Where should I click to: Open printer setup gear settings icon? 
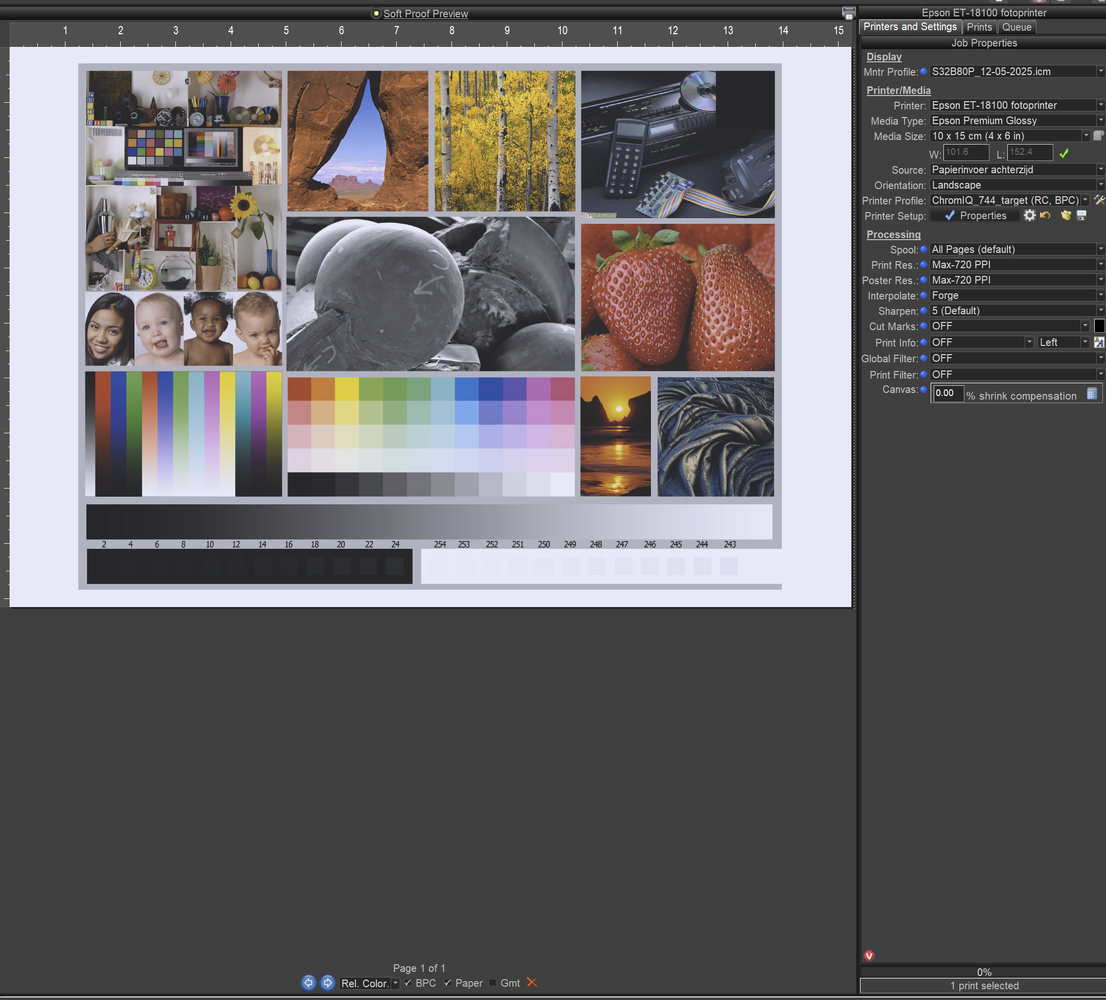pyautogui.click(x=1030, y=215)
